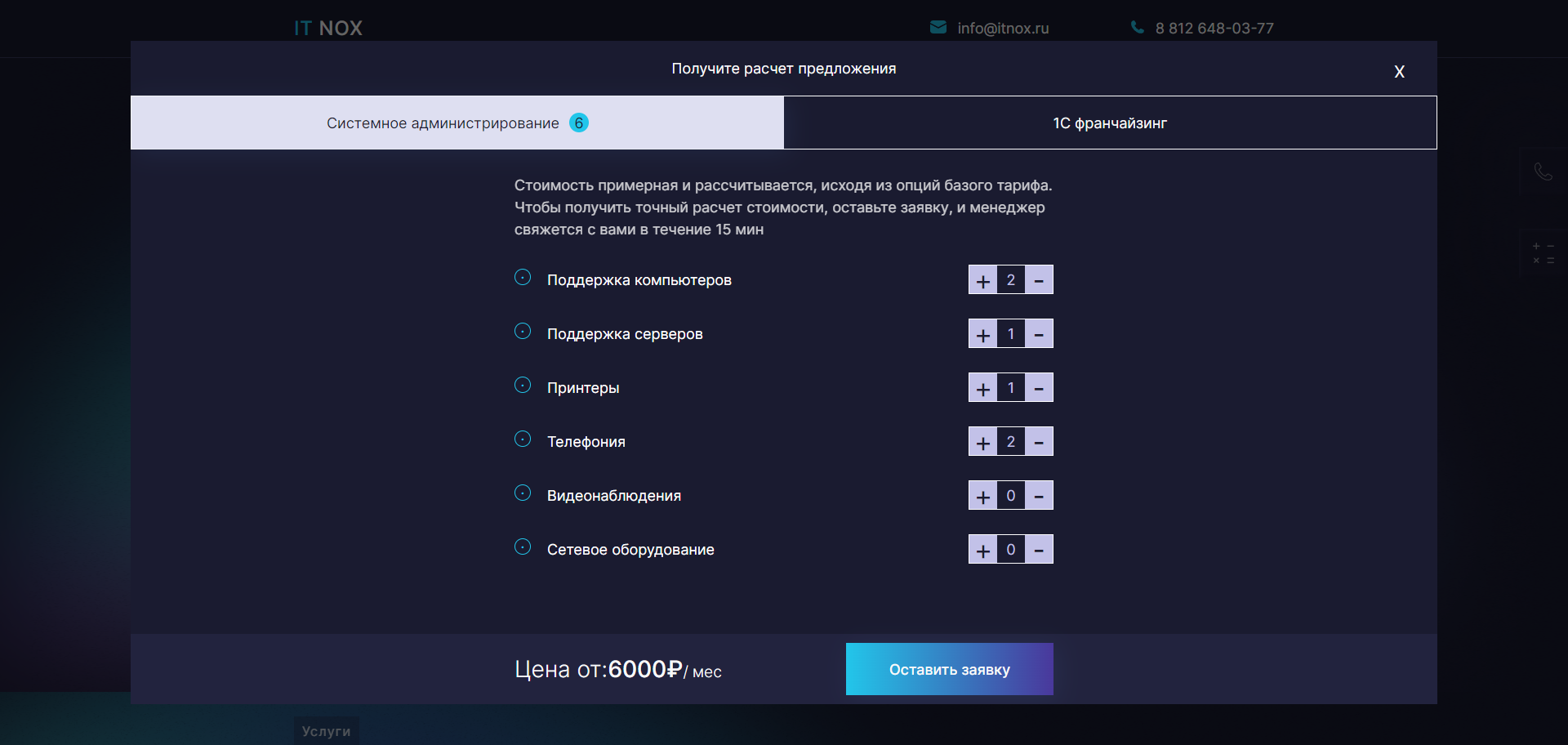Click Принтеры quantity value field

point(1011,387)
